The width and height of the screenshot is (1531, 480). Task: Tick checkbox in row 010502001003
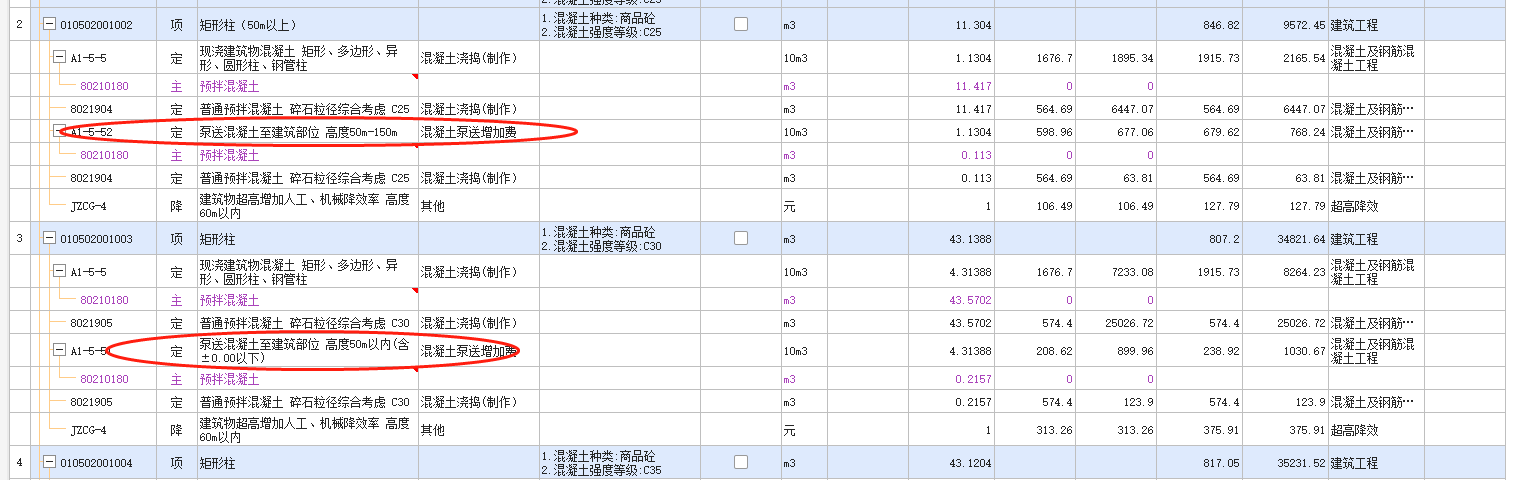click(x=741, y=238)
